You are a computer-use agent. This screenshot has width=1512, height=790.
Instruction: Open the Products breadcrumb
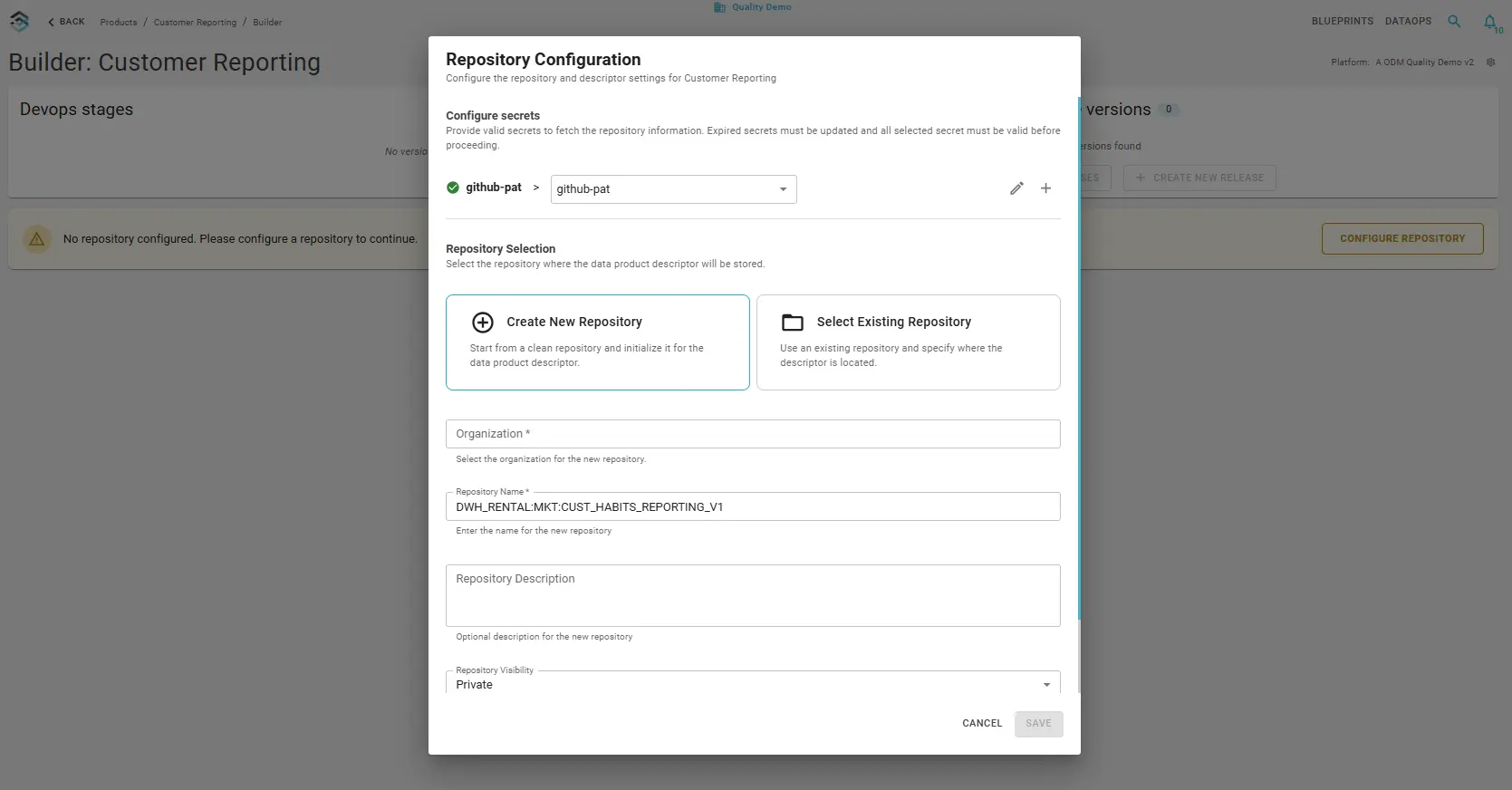click(119, 22)
